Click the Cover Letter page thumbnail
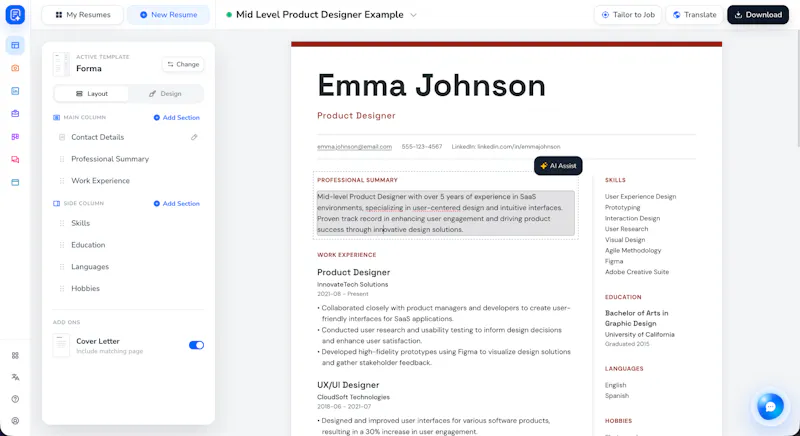 (61, 345)
